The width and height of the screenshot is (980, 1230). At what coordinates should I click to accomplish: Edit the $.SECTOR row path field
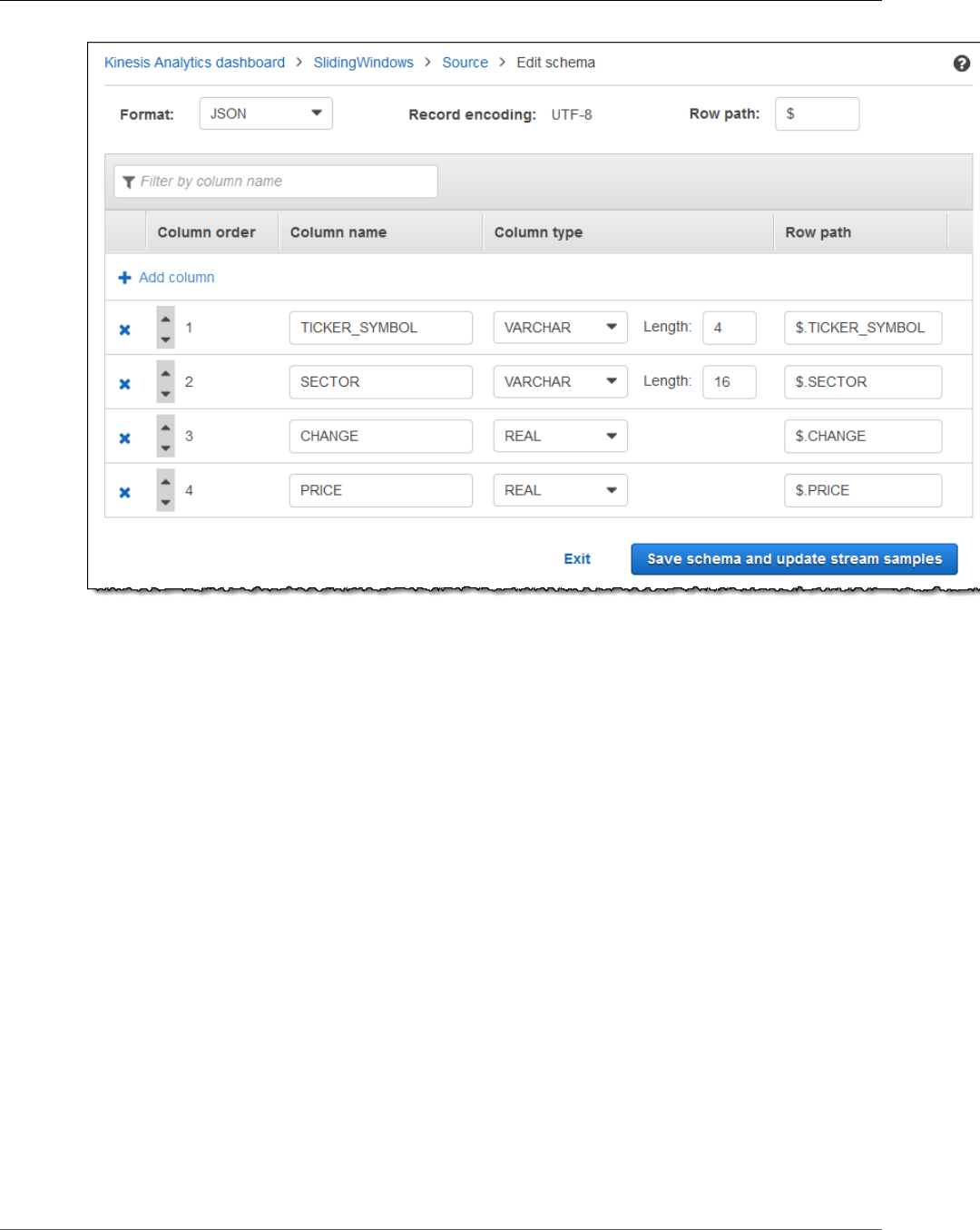[863, 382]
